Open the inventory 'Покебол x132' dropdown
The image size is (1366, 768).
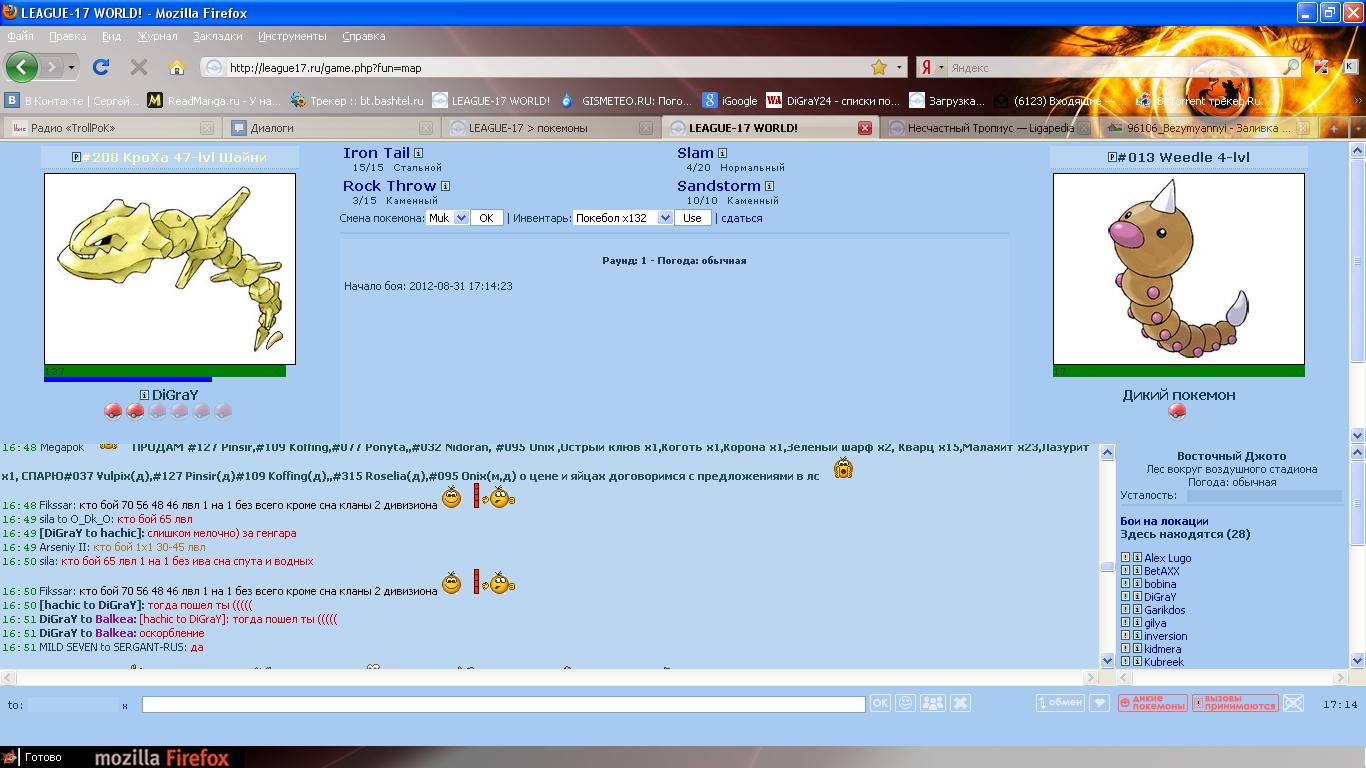(x=622, y=218)
